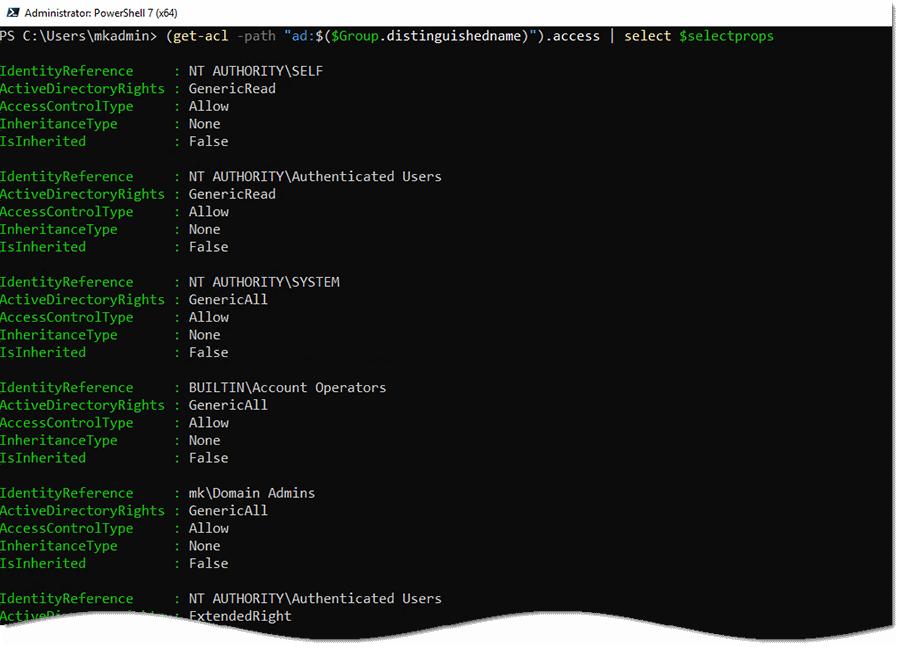This screenshot has width=900, height=648.
Task: Click the PowerShell icon in title bar
Action: 12,13
